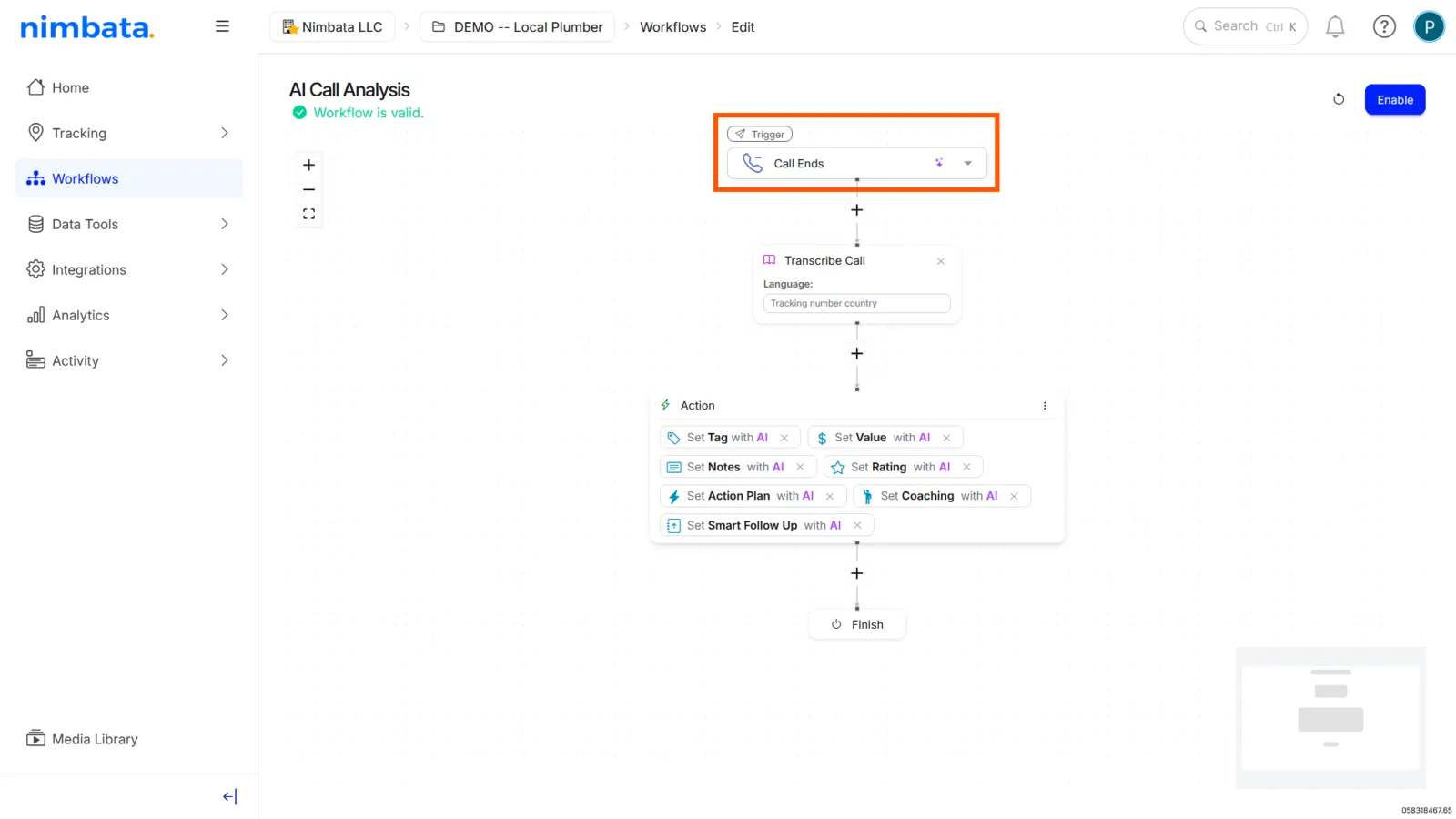Click the Workflows breadcrumb link
1456x819 pixels.
pyautogui.click(x=672, y=27)
